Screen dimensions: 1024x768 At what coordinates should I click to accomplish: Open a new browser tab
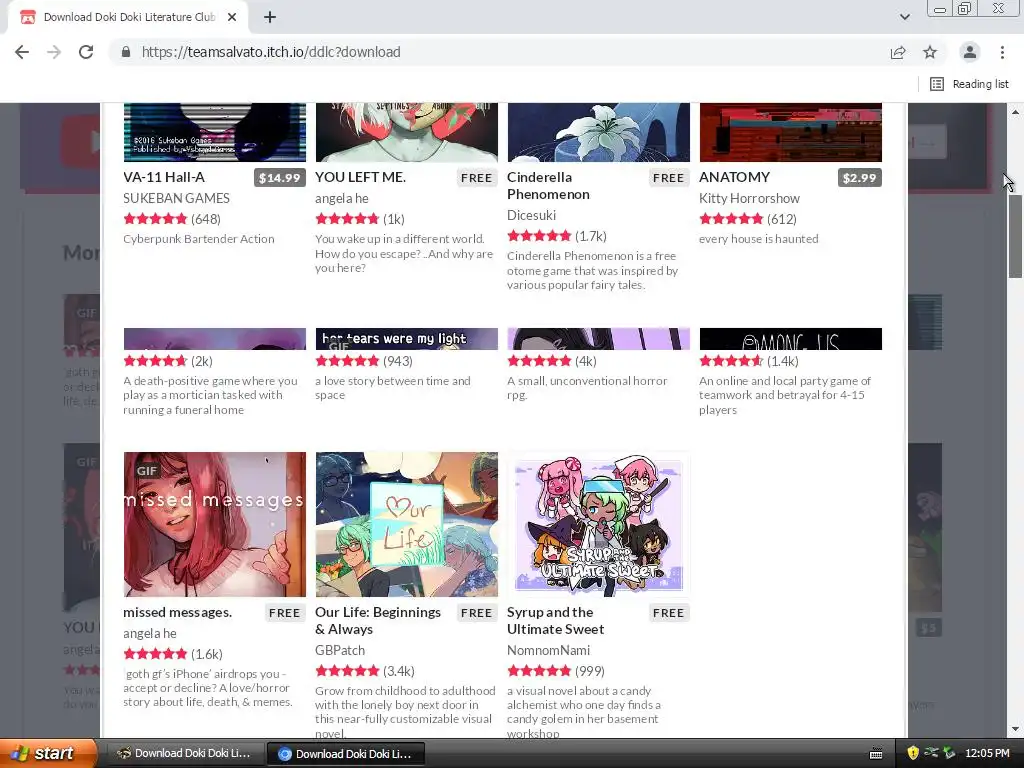tap(270, 17)
